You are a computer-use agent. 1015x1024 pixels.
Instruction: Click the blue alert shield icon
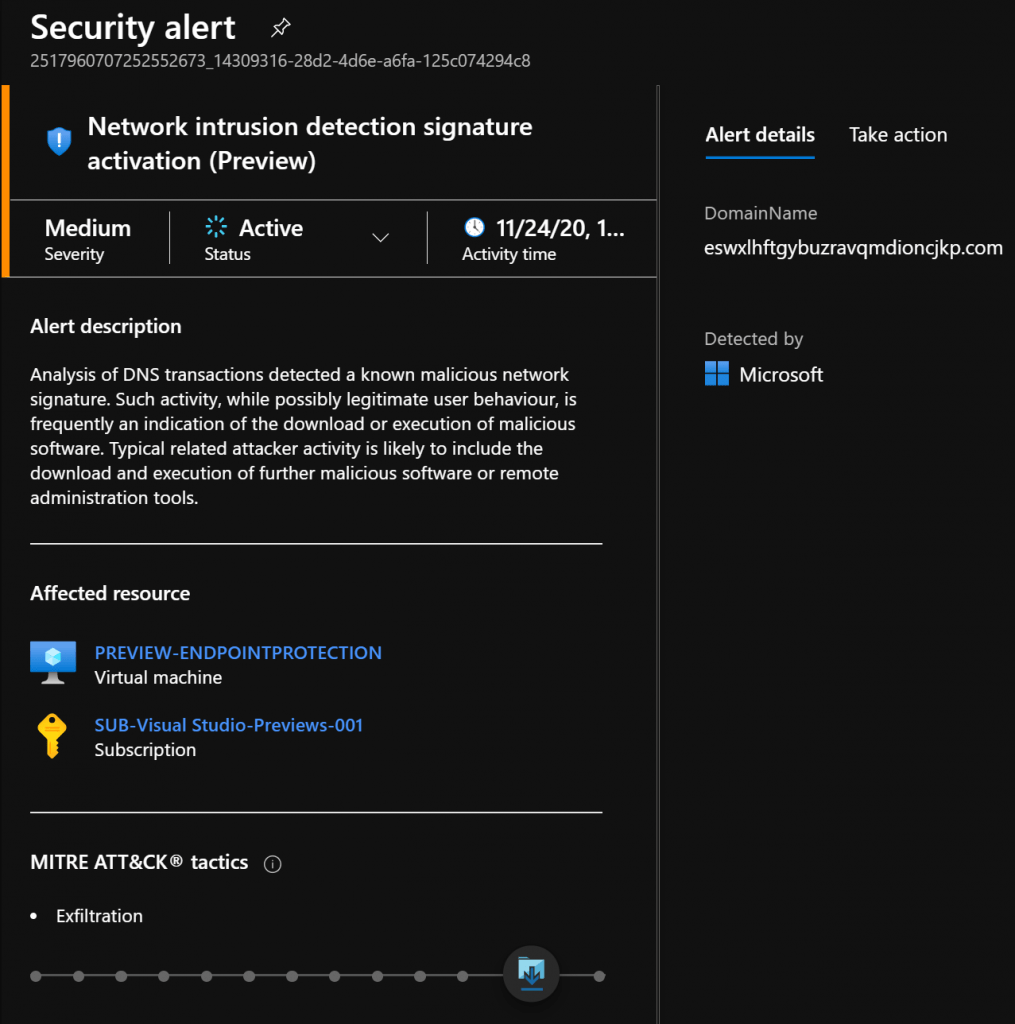click(59, 141)
